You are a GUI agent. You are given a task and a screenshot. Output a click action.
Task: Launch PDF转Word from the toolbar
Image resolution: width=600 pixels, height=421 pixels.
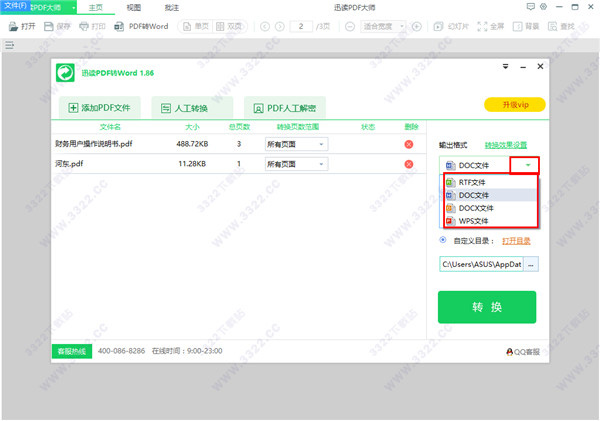point(141,26)
